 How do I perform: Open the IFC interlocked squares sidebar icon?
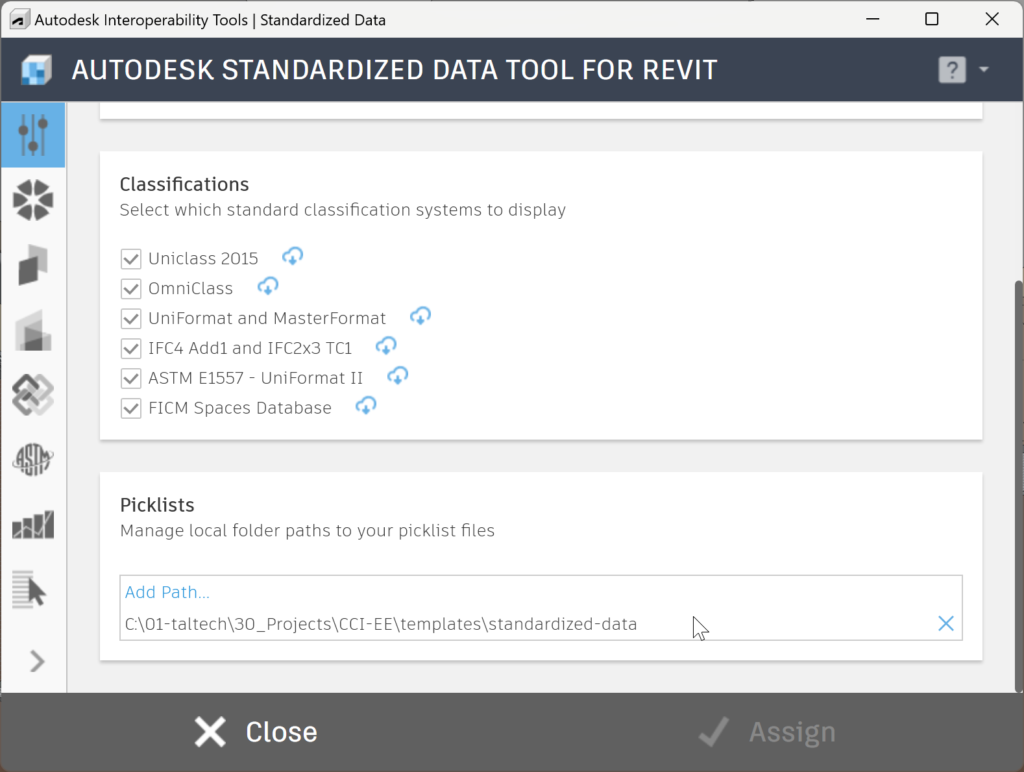click(33, 395)
